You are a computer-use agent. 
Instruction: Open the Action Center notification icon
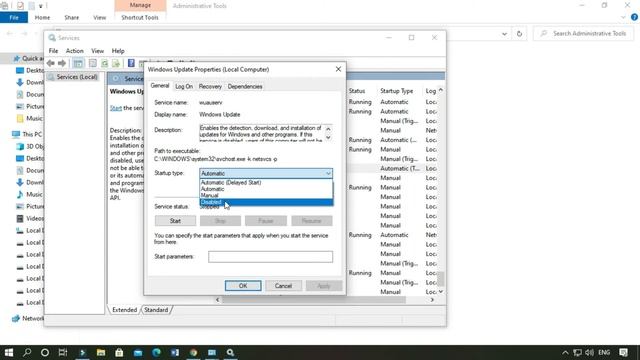click(623, 352)
